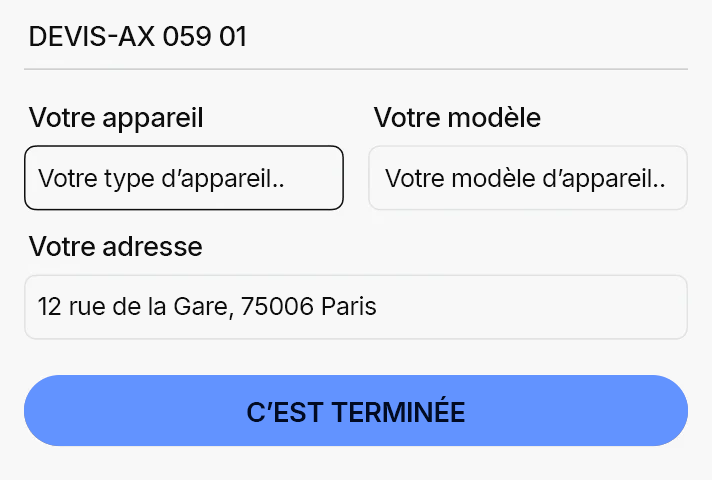Click the "Votre appareil" label
712x480 pixels.
(116, 118)
